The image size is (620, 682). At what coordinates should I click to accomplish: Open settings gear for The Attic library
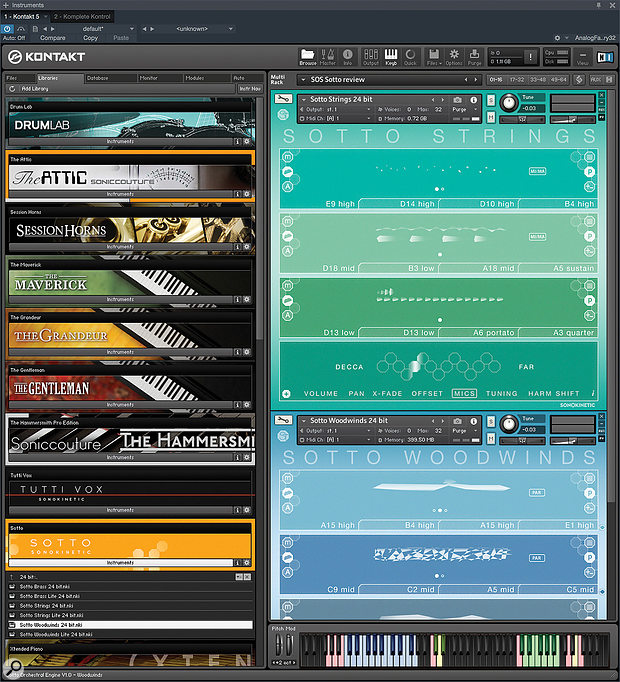[247, 194]
